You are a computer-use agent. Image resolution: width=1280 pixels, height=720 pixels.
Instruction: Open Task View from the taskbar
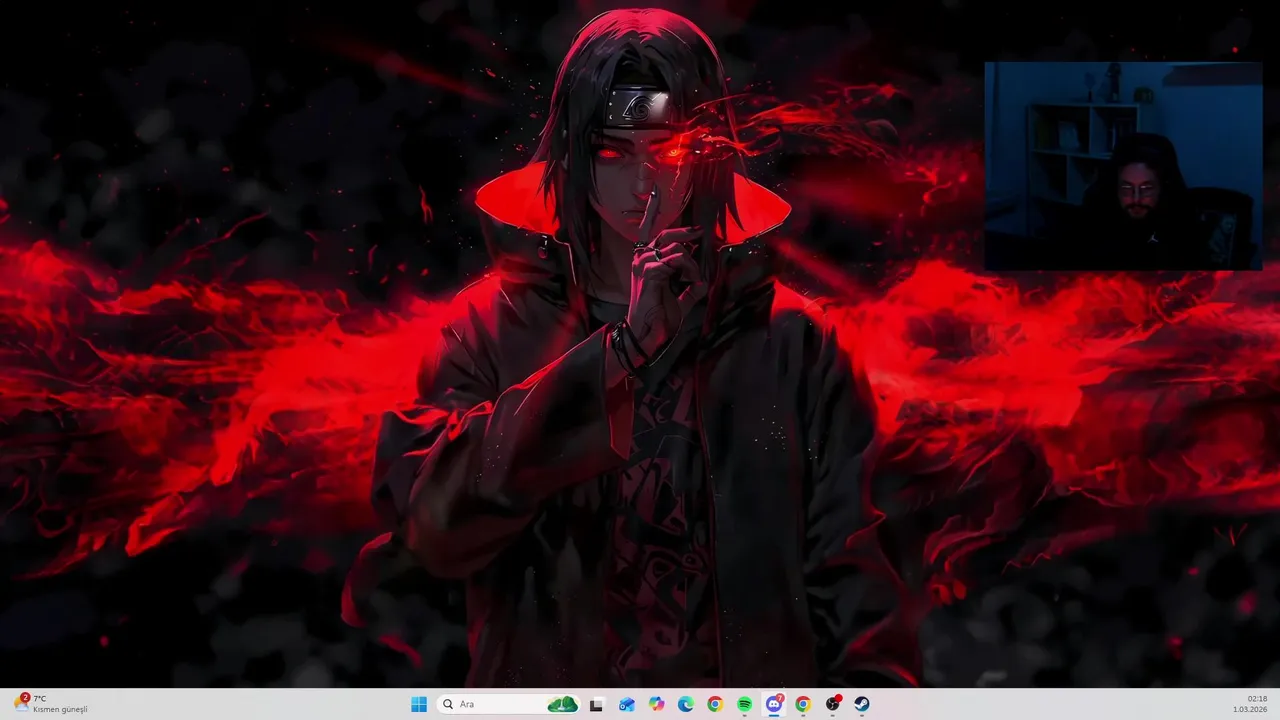[597, 704]
